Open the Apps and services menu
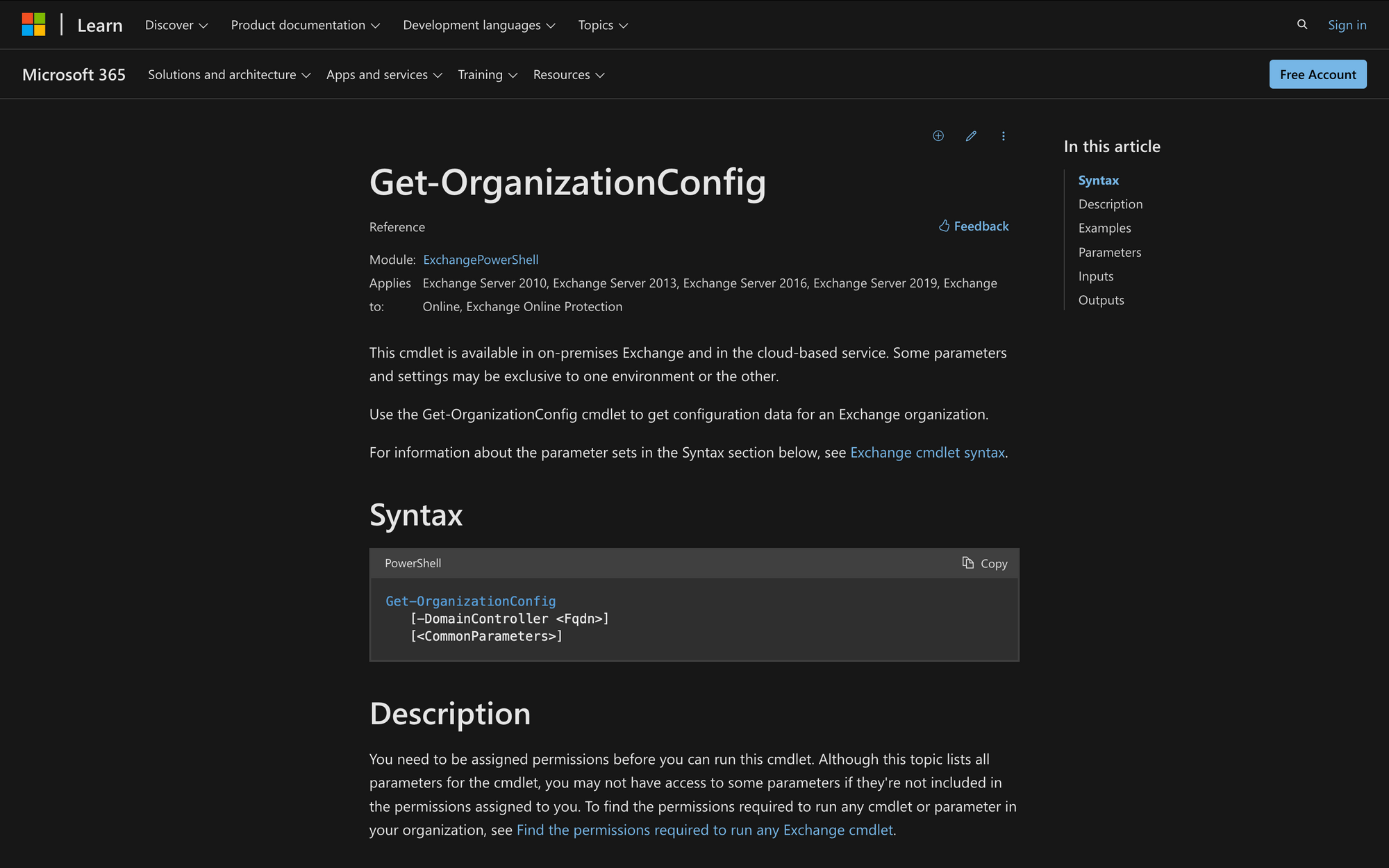 click(384, 74)
